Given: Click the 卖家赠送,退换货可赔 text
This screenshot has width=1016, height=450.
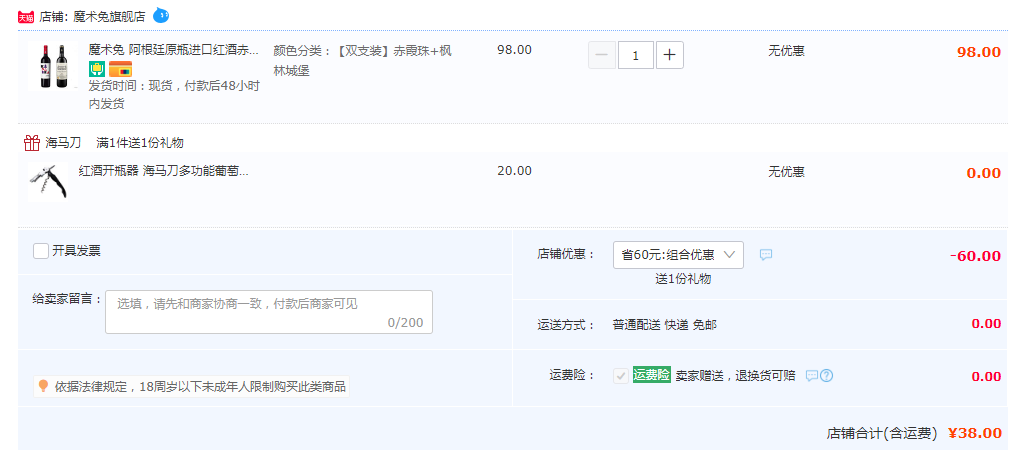Looking at the screenshot, I should tap(735, 375).
